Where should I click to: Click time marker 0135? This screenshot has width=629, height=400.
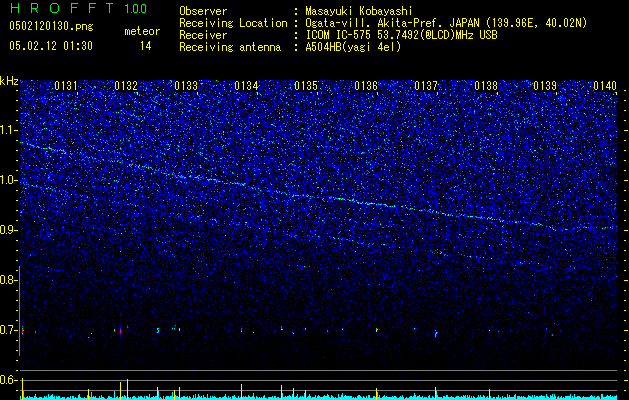tap(306, 85)
